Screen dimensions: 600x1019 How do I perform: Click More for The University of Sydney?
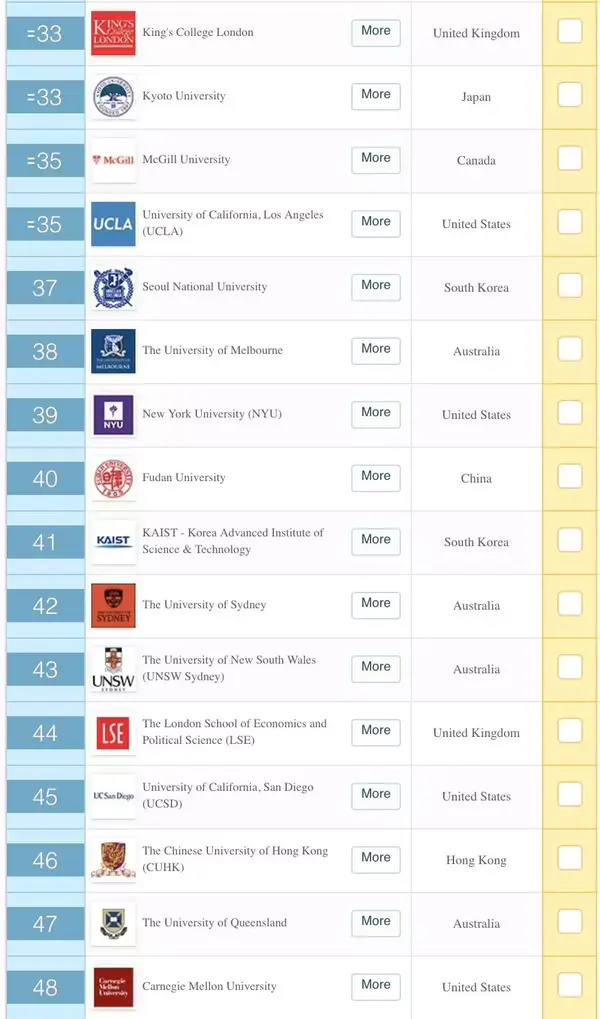tap(375, 605)
